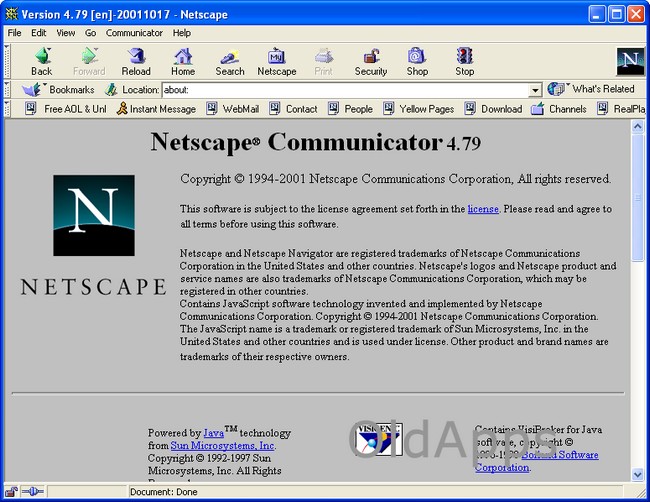Click the "Netscape Communicator 4.79" heading
The width and height of the screenshot is (650, 502).
(x=315, y=142)
